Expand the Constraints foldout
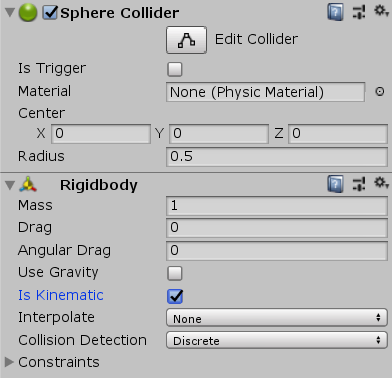 pyautogui.click(x=9, y=362)
